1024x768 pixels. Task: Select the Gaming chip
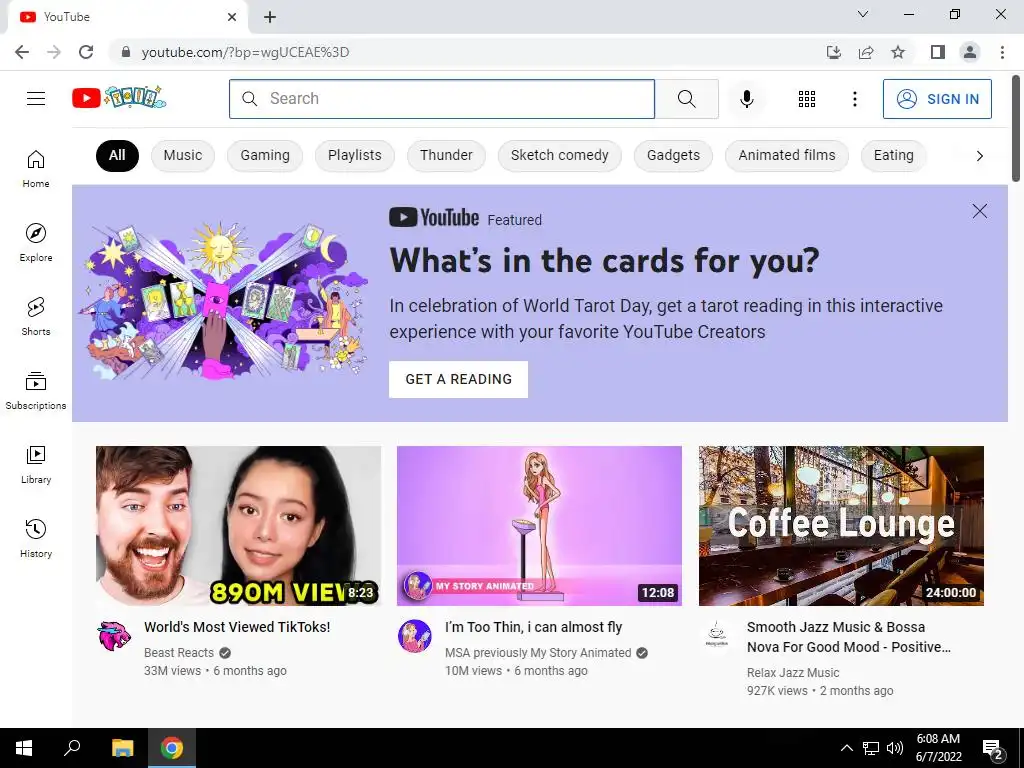[x=264, y=155]
